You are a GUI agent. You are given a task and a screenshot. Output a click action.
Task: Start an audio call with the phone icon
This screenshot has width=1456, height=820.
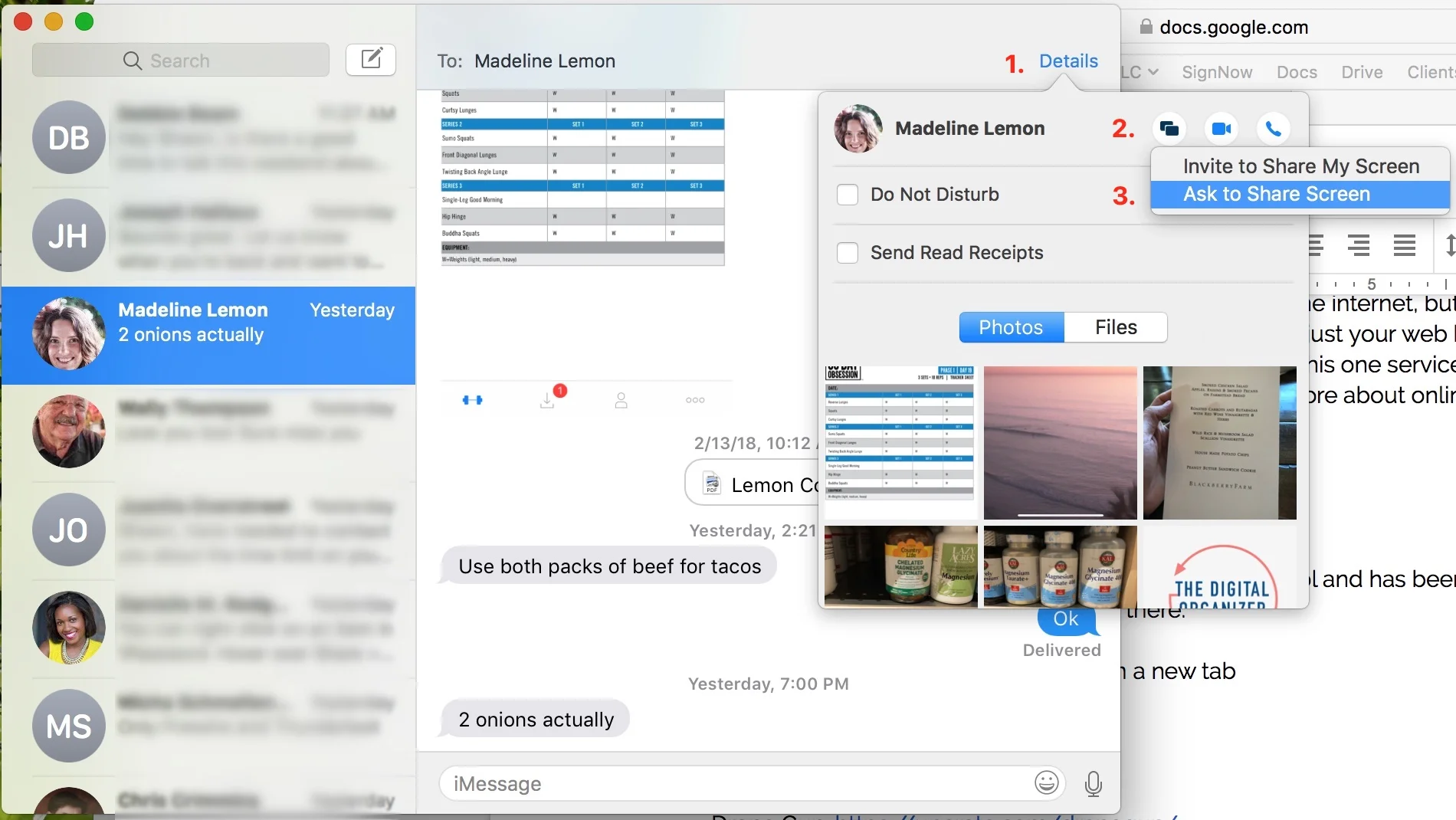1273,129
